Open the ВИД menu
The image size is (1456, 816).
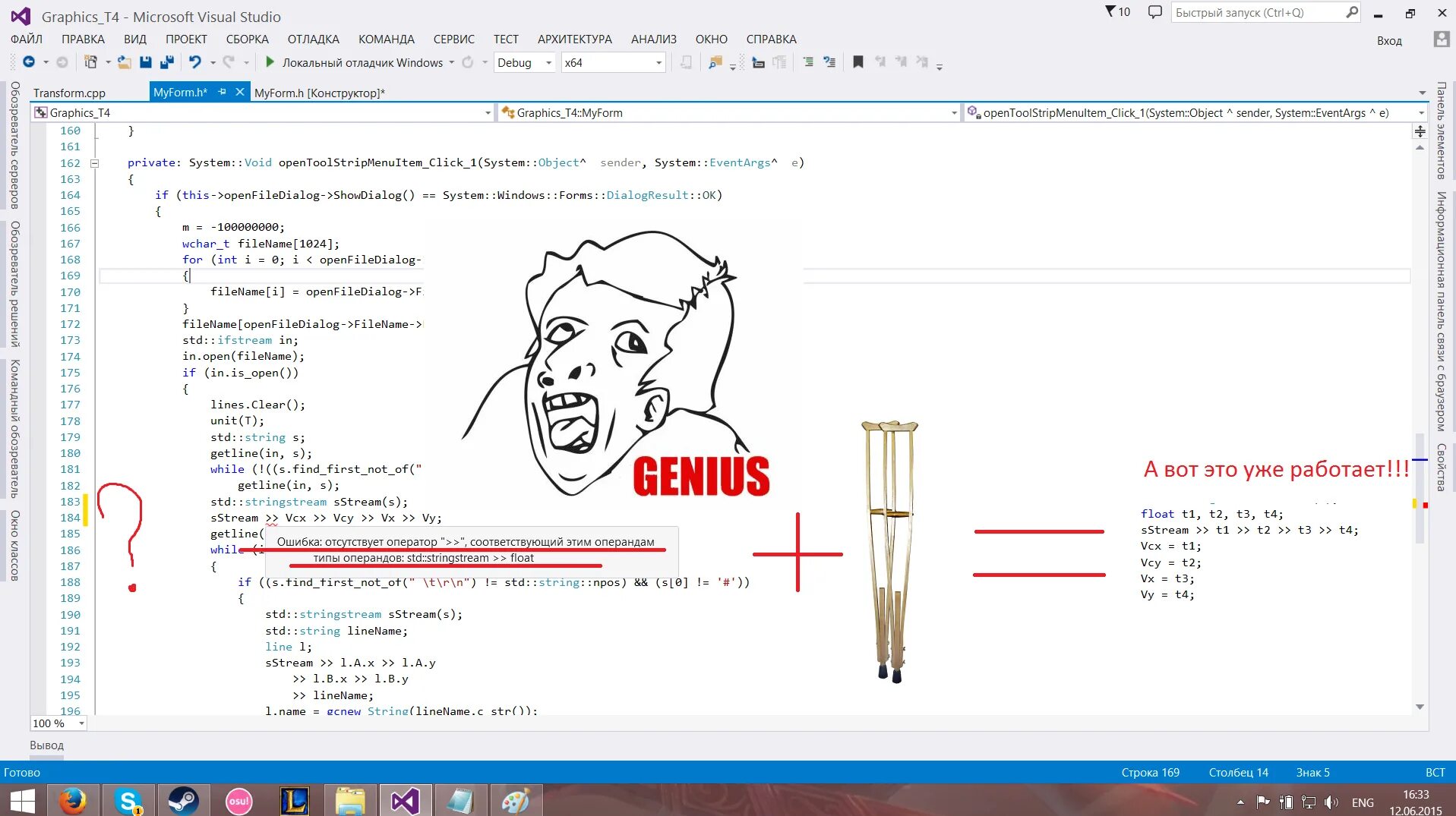click(134, 39)
